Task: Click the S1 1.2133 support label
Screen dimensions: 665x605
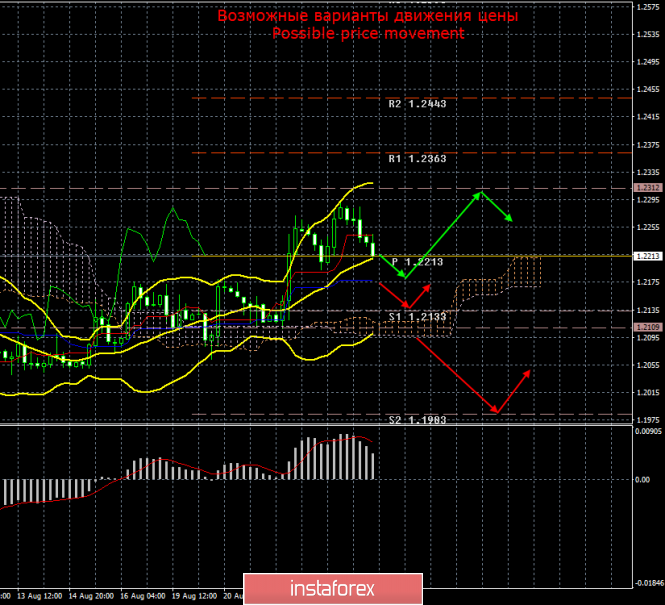Action: pyautogui.click(x=417, y=317)
